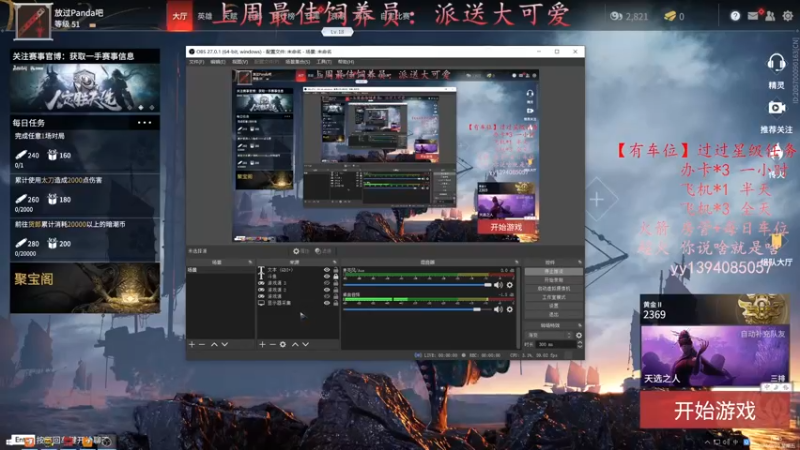Move selected scene up with up chevron
Viewport: 800px width, 450px height.
click(x=214, y=344)
